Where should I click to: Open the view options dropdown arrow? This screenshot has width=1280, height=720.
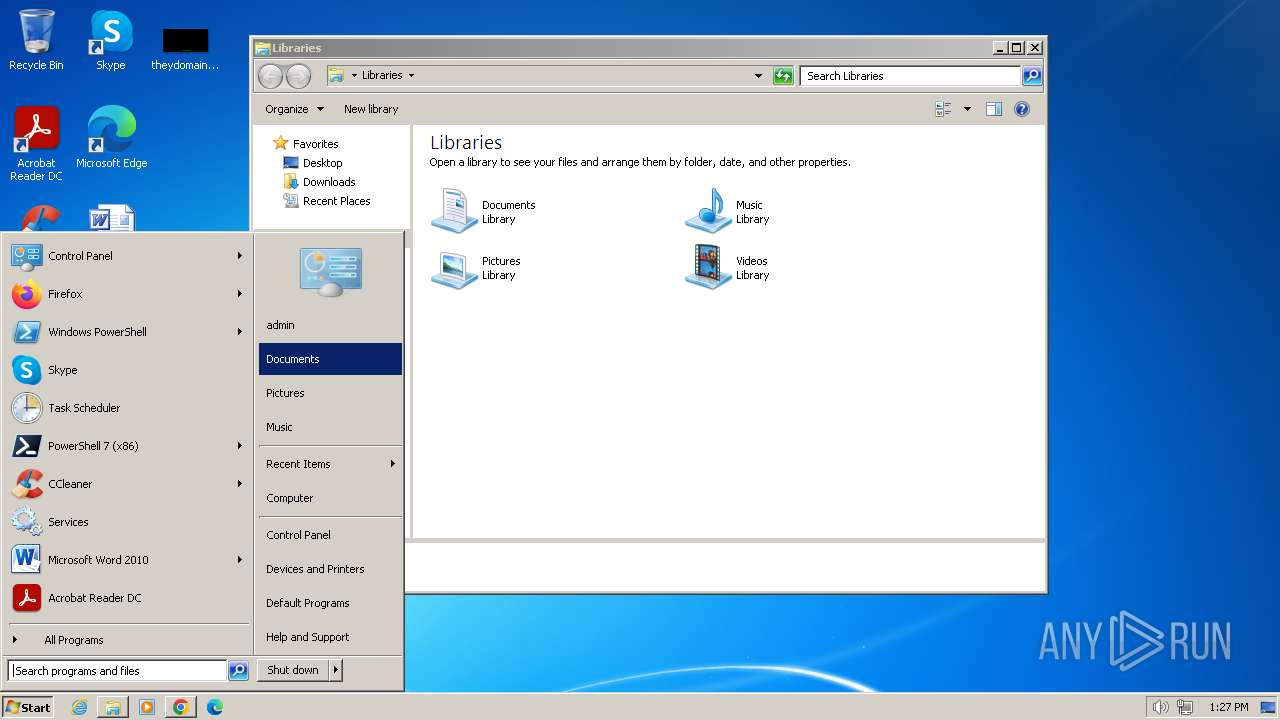[x=967, y=109]
